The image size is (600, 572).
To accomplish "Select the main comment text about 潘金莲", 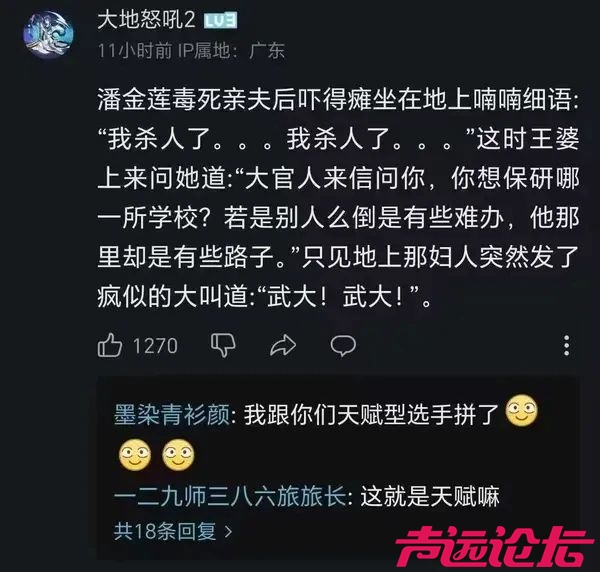I will coord(338,199).
